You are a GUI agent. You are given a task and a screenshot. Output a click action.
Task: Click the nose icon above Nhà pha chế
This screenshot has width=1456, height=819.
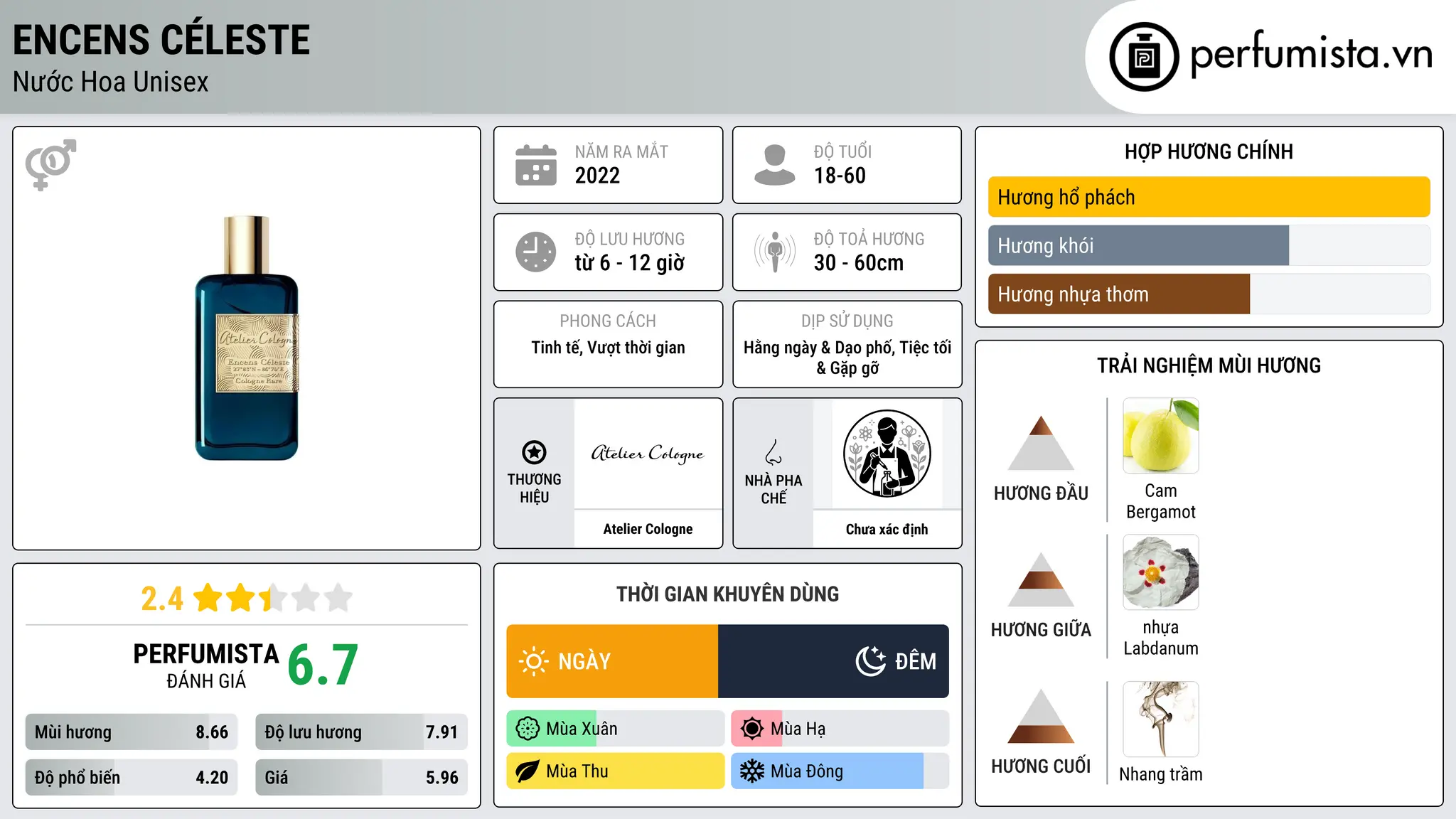coord(773,452)
